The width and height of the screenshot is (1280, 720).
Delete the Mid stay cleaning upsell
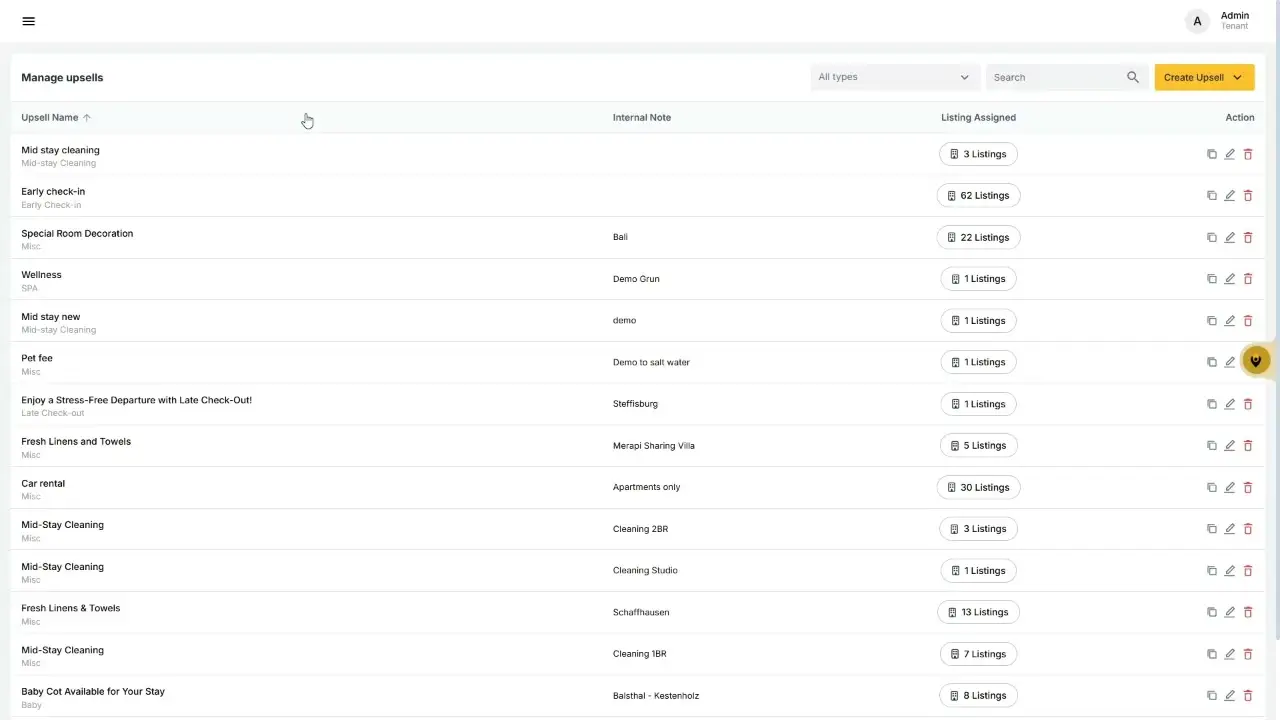tap(1248, 154)
